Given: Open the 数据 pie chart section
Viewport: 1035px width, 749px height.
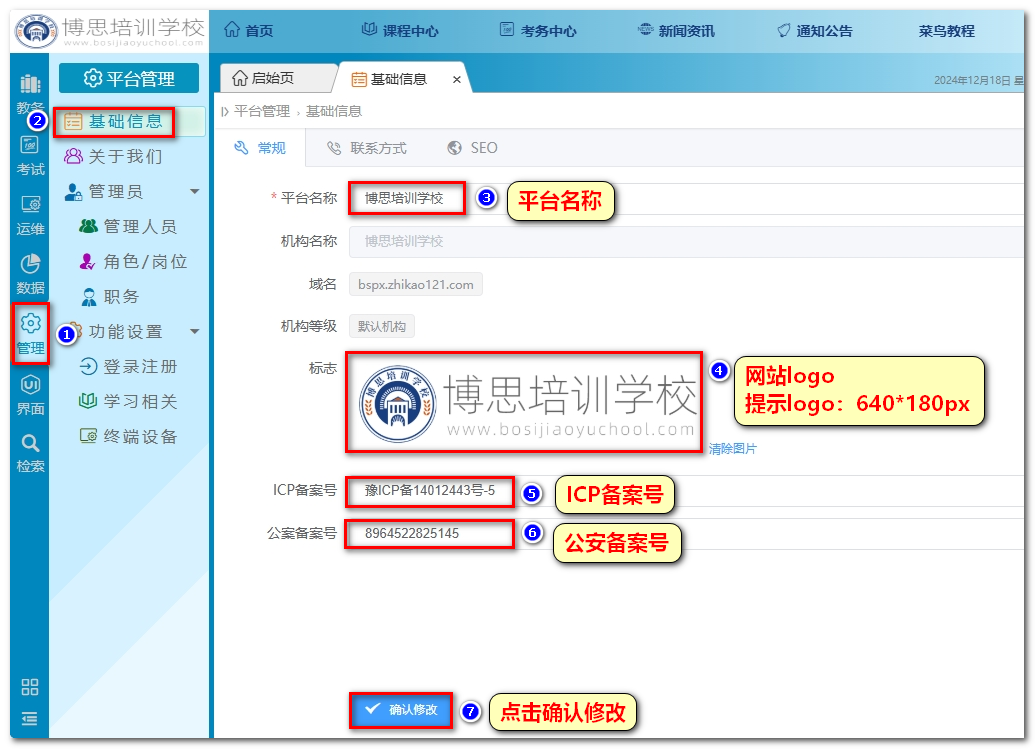Looking at the screenshot, I should 30,274.
